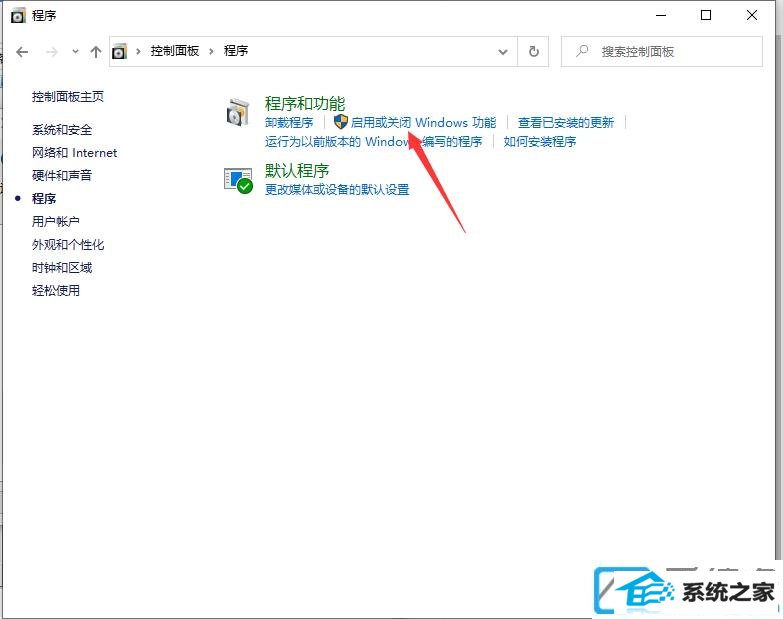
Task: Click the 默认程序 icon with green check
Action: pos(238,180)
